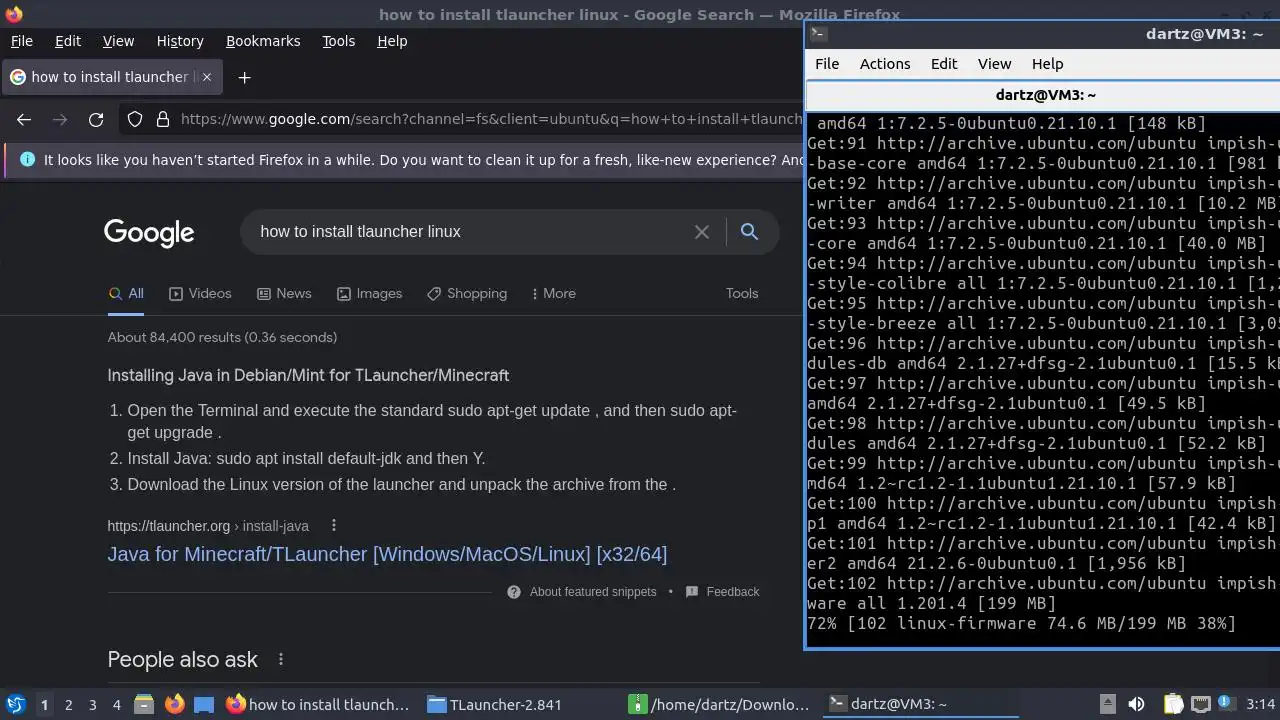Switch to the News results tab

[x=284, y=294]
